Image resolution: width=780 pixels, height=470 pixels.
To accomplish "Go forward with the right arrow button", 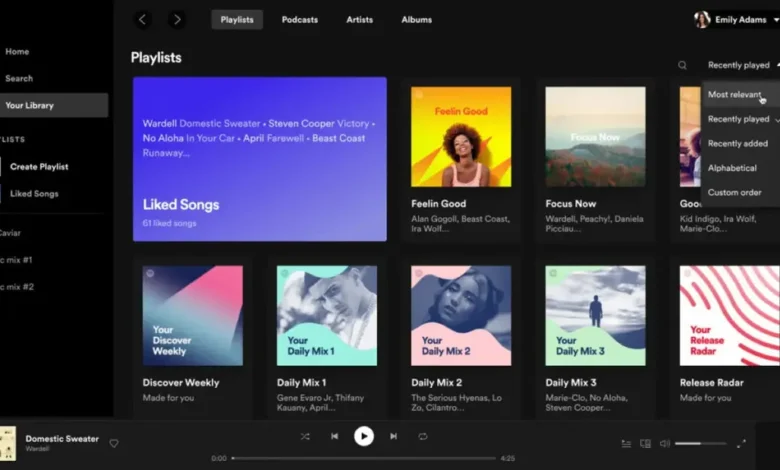I will pos(177,20).
